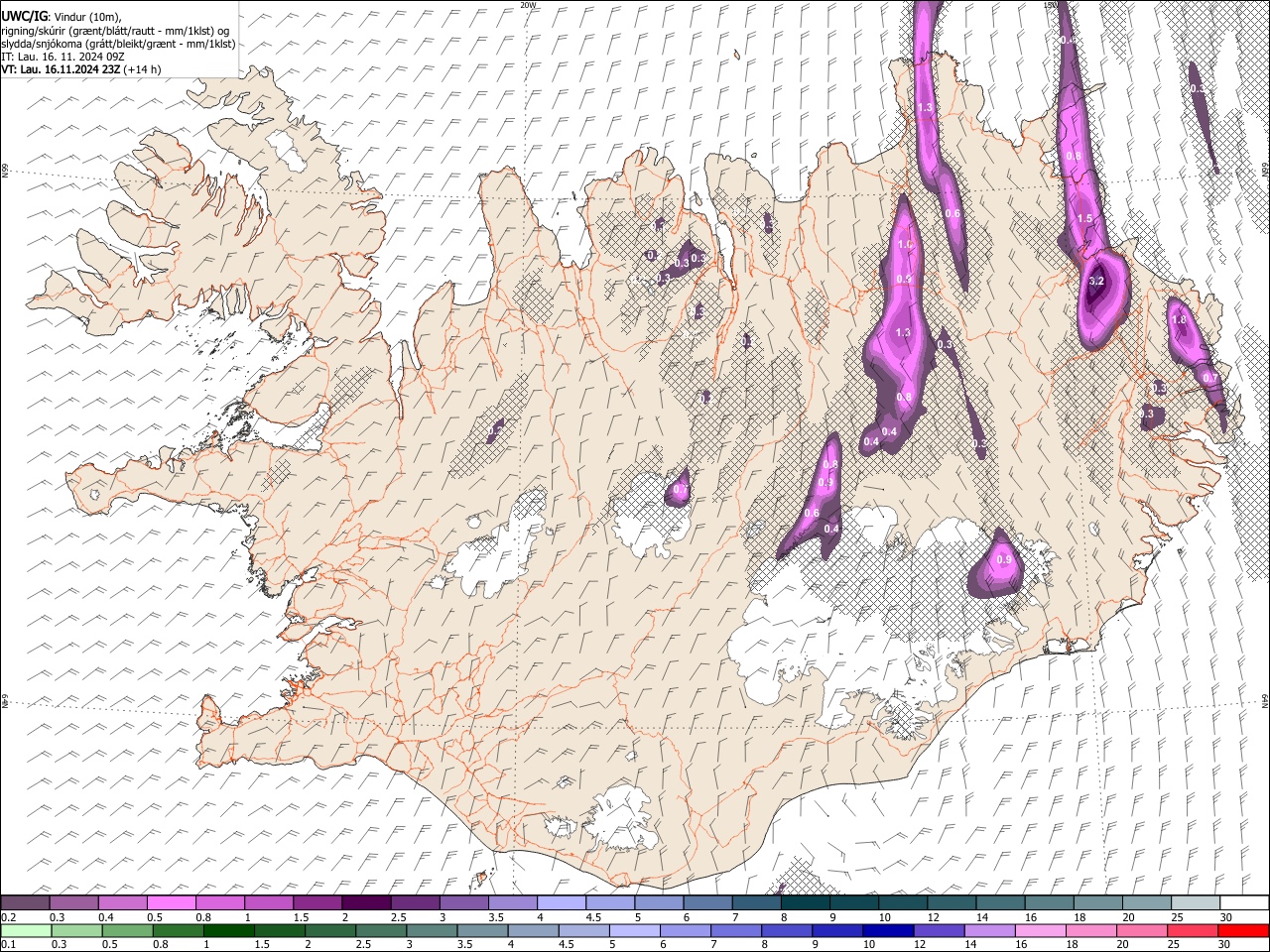Screen dimensions: 1270x952
Task: Click the 1.5 precipitation value label
Action: 1084,218
